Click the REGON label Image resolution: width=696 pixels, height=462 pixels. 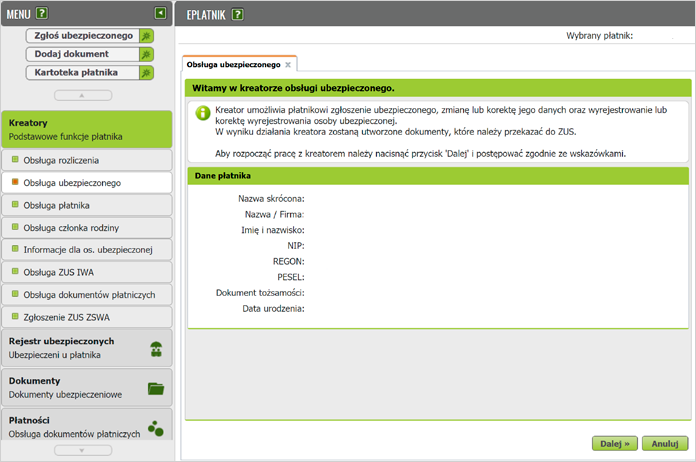(289, 261)
